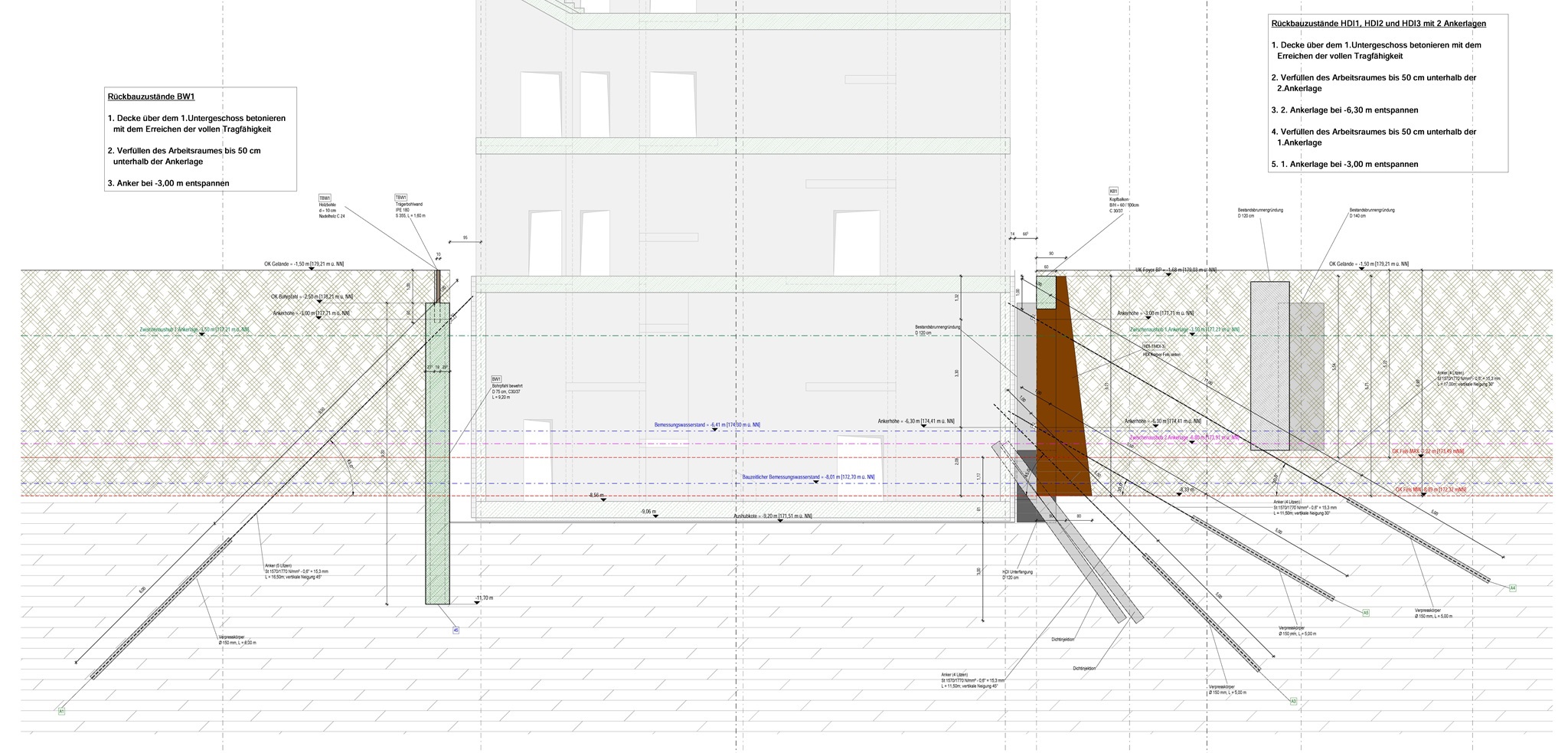Click the -11,70 m pile bottom level marker
The height and width of the screenshot is (753, 1568).
point(483,597)
